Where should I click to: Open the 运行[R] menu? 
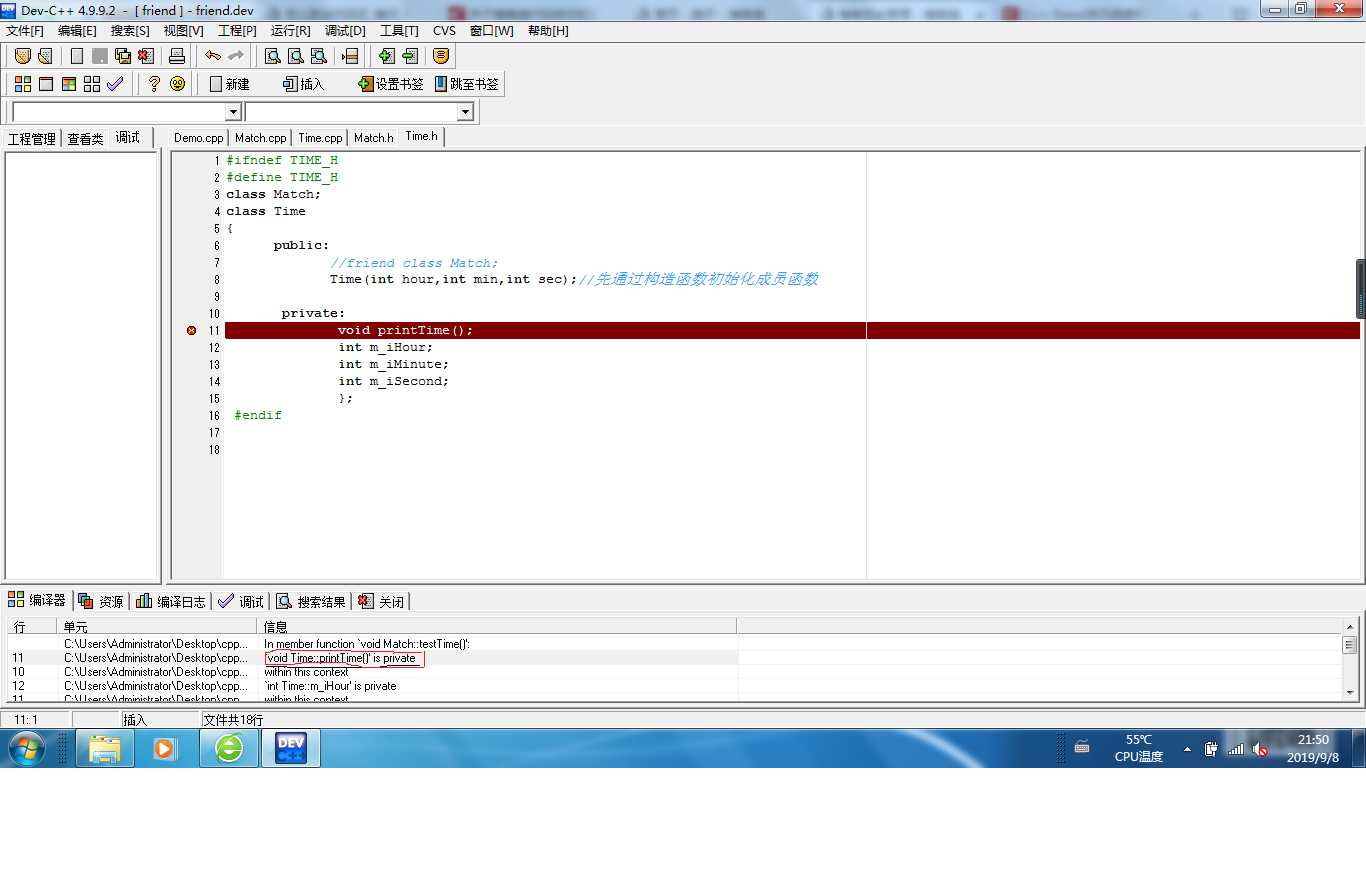pos(290,31)
